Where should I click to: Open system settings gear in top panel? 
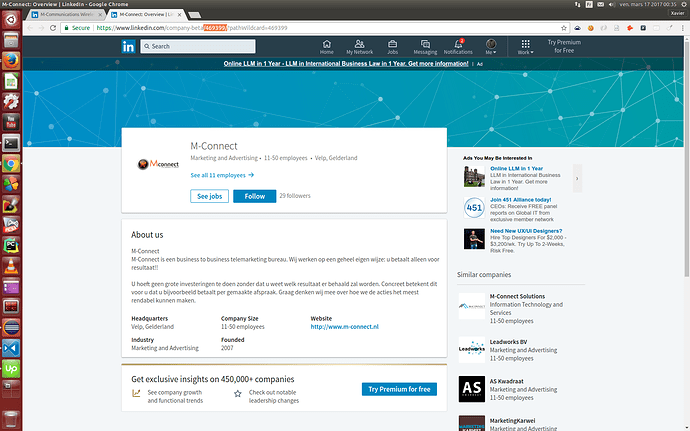click(x=684, y=4)
